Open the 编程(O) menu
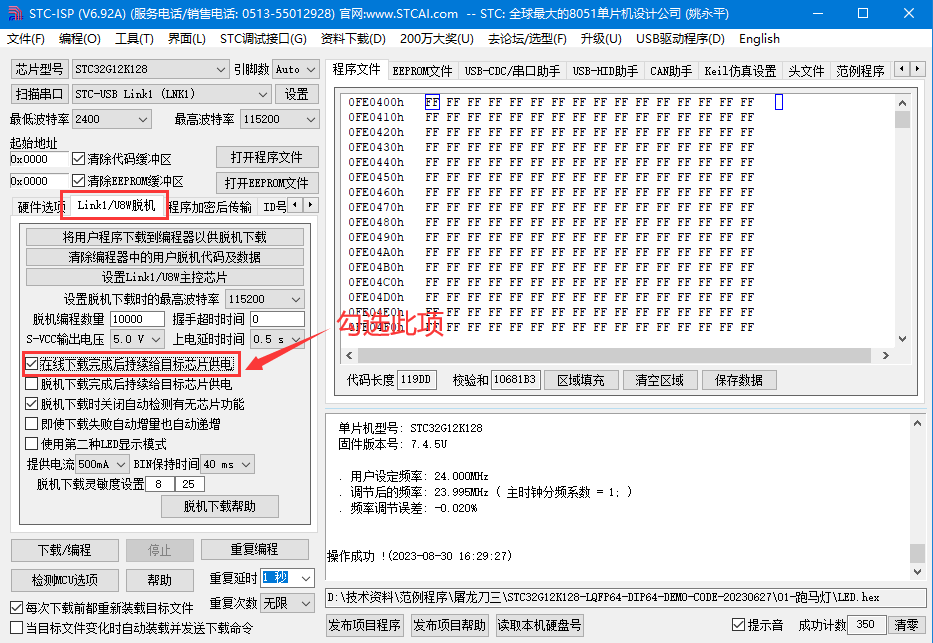Screen dimensions: 933x643 [x=80, y=39]
